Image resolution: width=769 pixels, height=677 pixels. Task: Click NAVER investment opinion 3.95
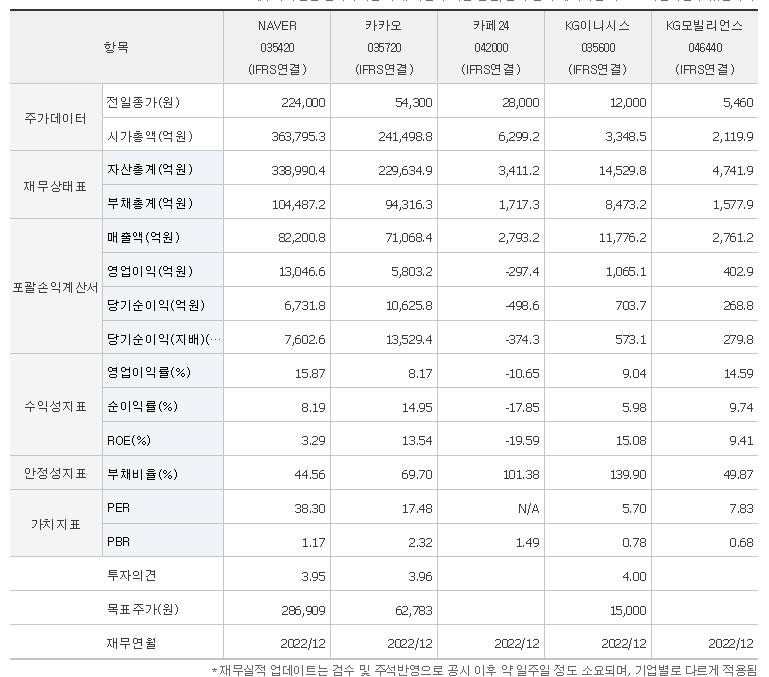(x=313, y=576)
